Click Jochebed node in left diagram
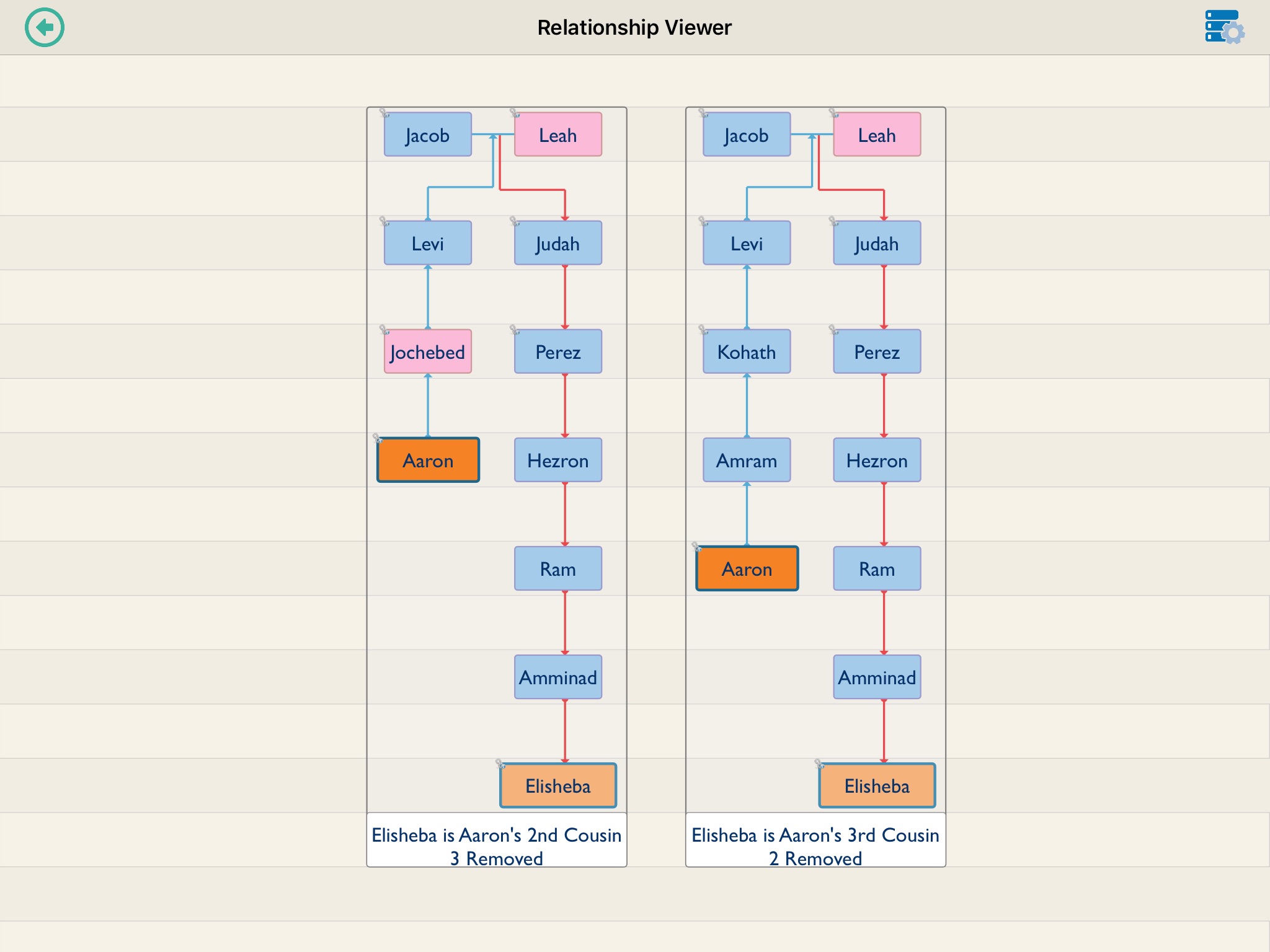 click(x=428, y=351)
